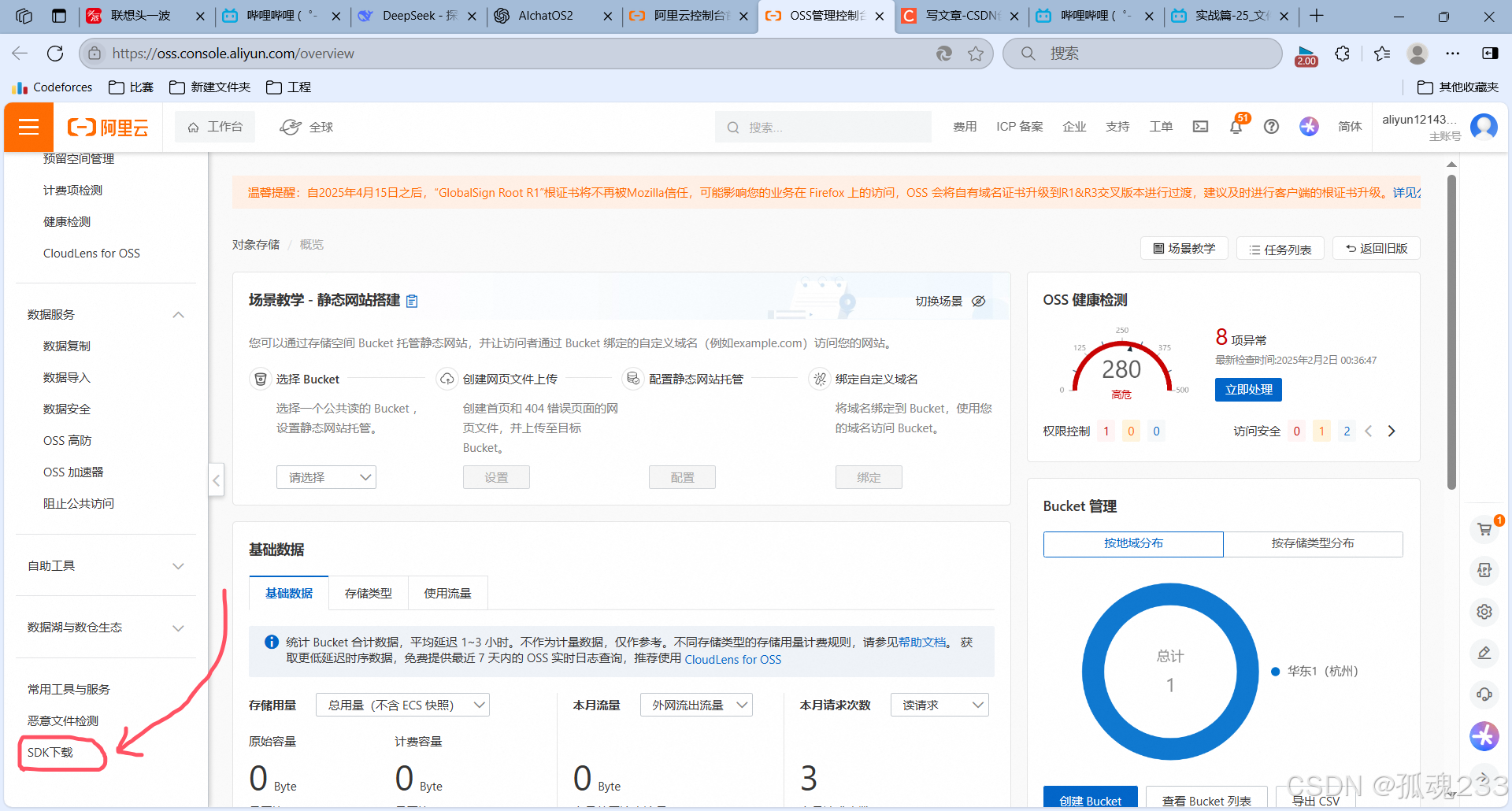Screen dimensions: 1512x811
Task: Collapse the 数据服务 section
Action: pyautogui.click(x=179, y=314)
